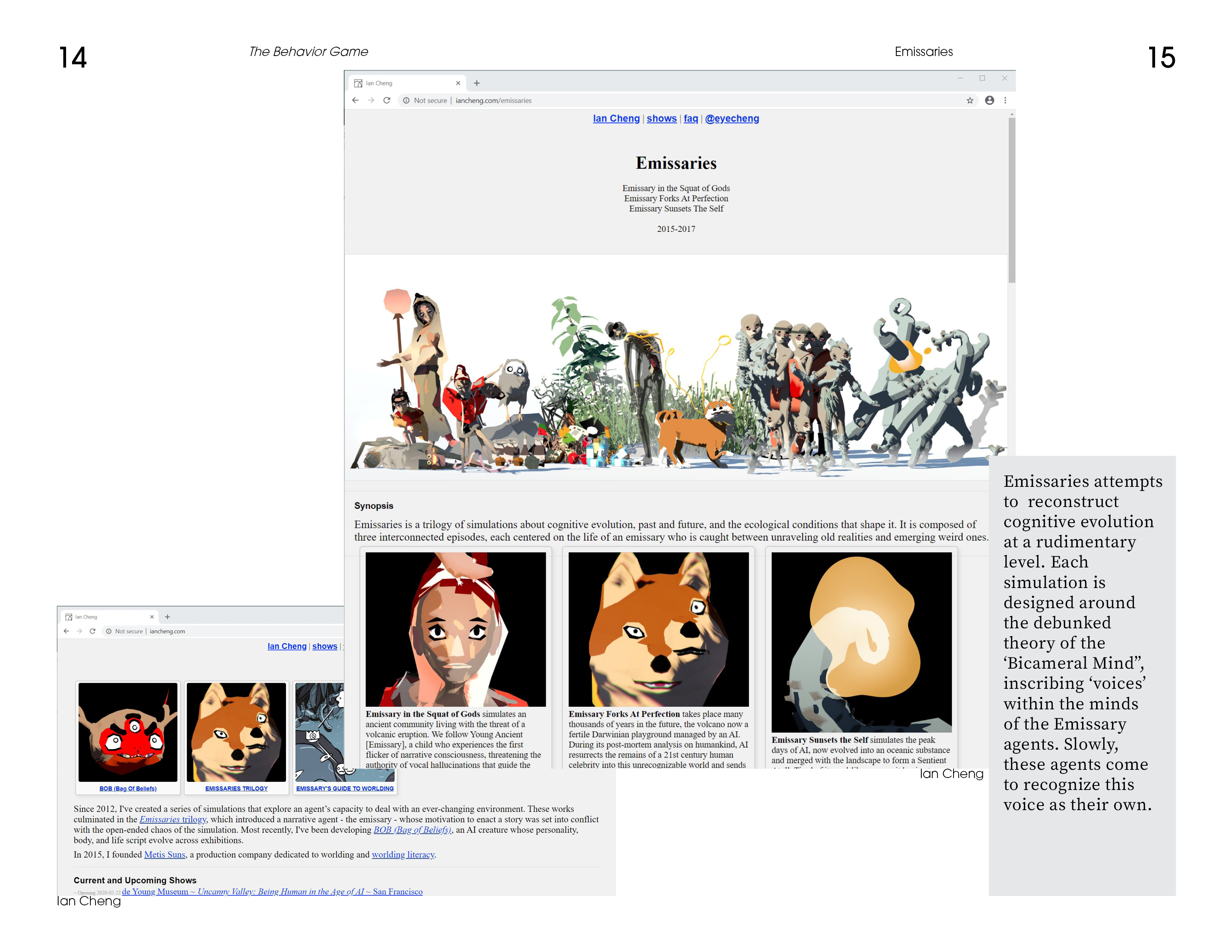This screenshot has width=1232, height=952.
Task: Bookmark page with the star icon
Action: pyautogui.click(x=970, y=100)
